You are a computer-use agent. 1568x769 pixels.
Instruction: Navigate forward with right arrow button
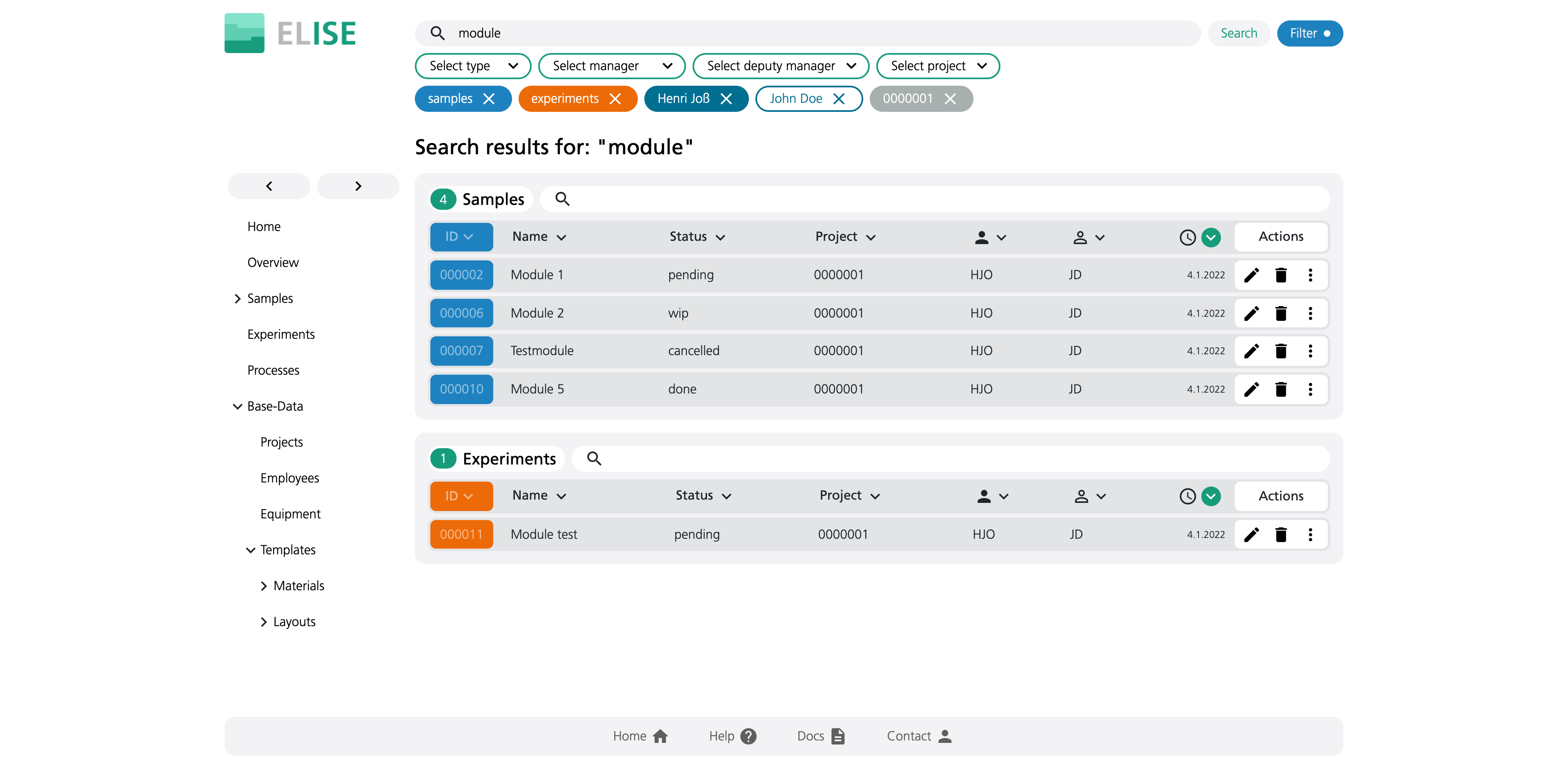pyautogui.click(x=358, y=186)
